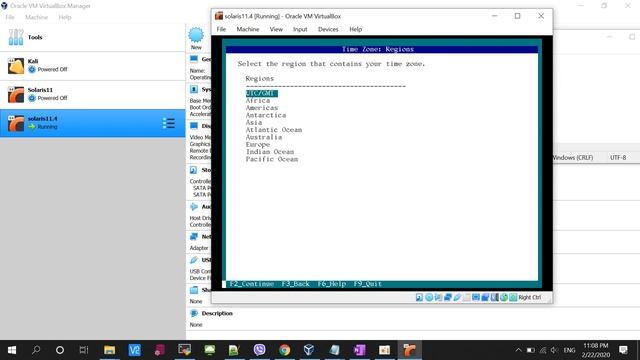Select the Asia region entry

point(254,122)
